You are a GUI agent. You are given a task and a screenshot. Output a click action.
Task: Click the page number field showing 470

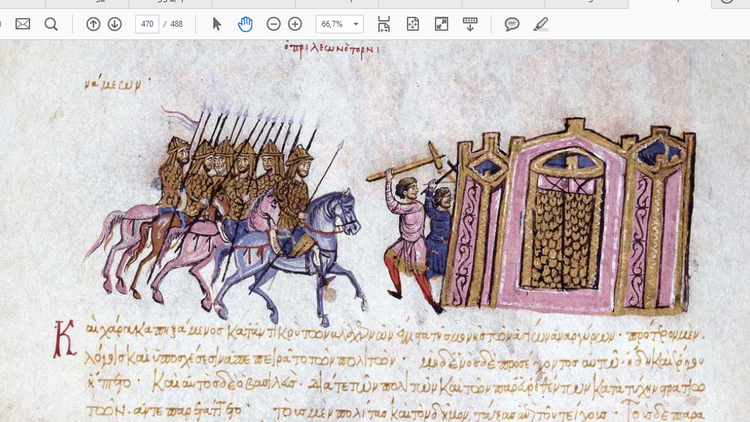coord(147,24)
